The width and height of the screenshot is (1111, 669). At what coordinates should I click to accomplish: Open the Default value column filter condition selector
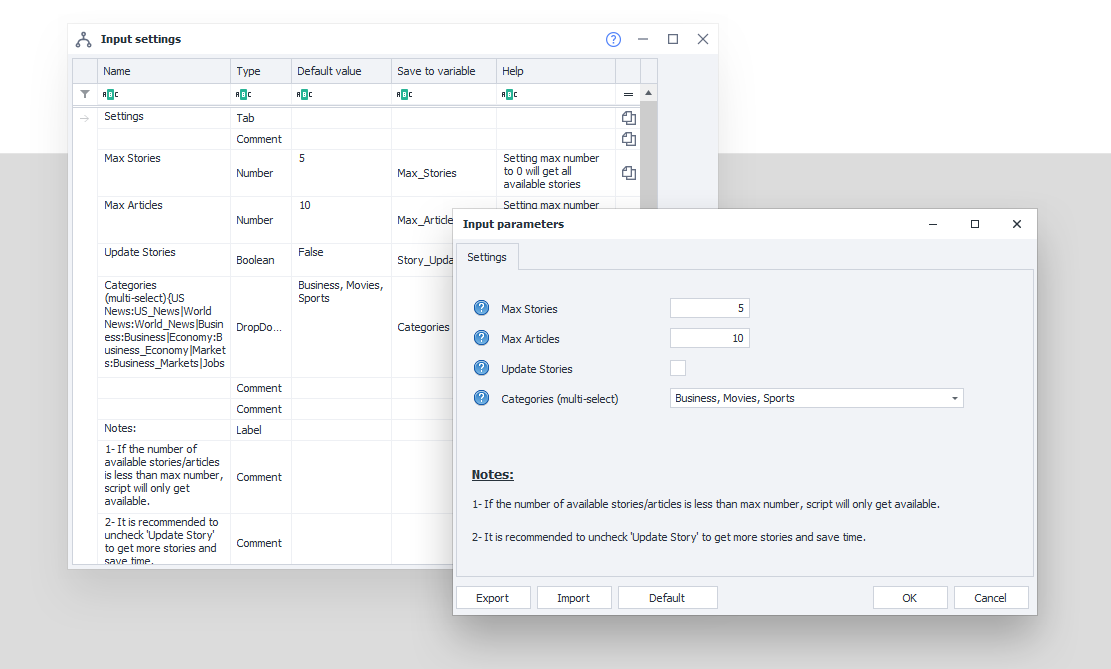pos(305,95)
